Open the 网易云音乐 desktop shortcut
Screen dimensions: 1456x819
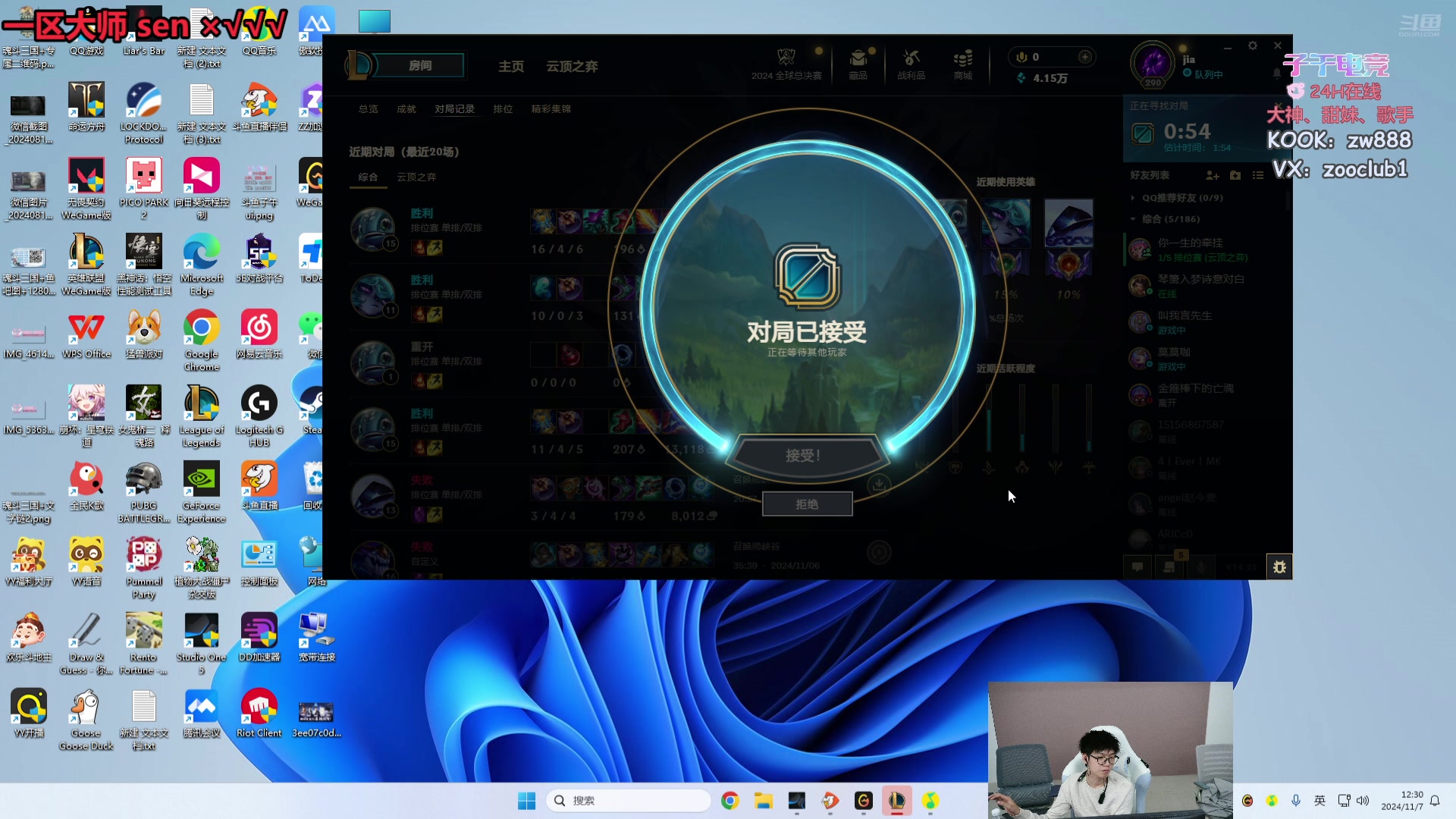coord(259,334)
